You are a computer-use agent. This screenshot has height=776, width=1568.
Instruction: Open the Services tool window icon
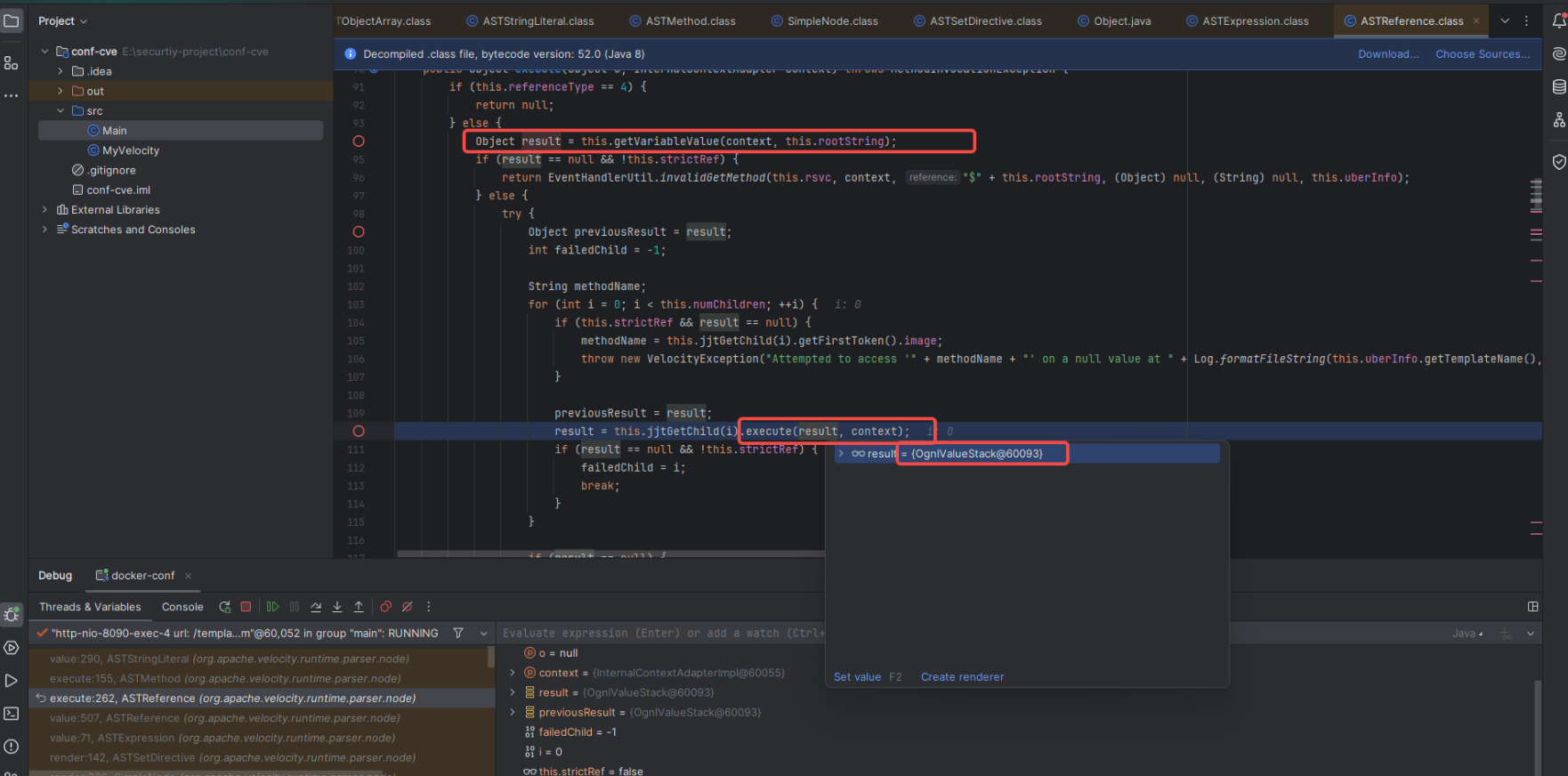point(12,648)
